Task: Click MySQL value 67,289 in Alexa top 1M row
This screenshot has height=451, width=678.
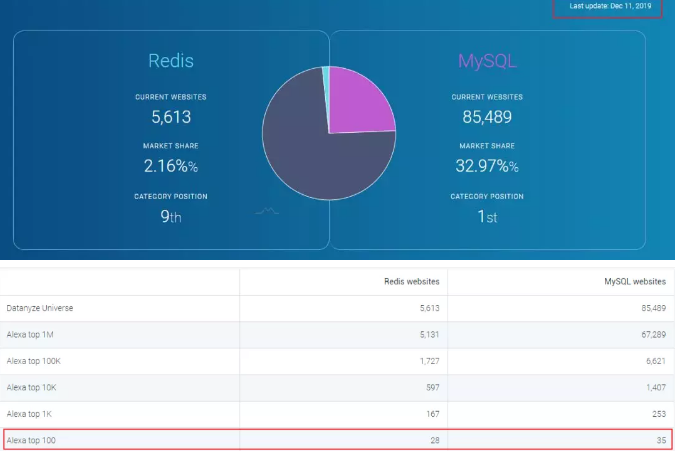Action: tap(654, 335)
